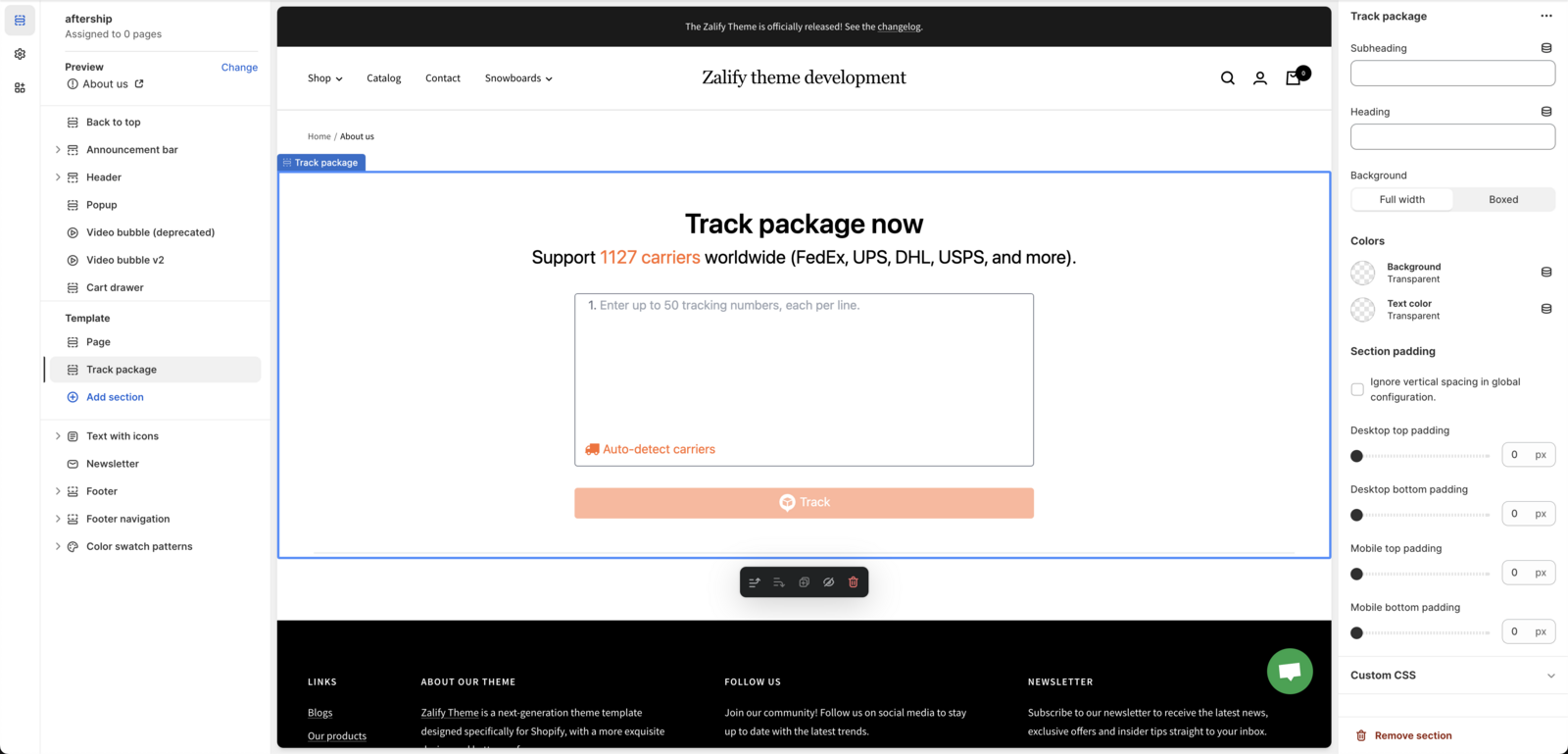The image size is (1568, 754).
Task: Click the Heading text input field
Action: click(1451, 136)
